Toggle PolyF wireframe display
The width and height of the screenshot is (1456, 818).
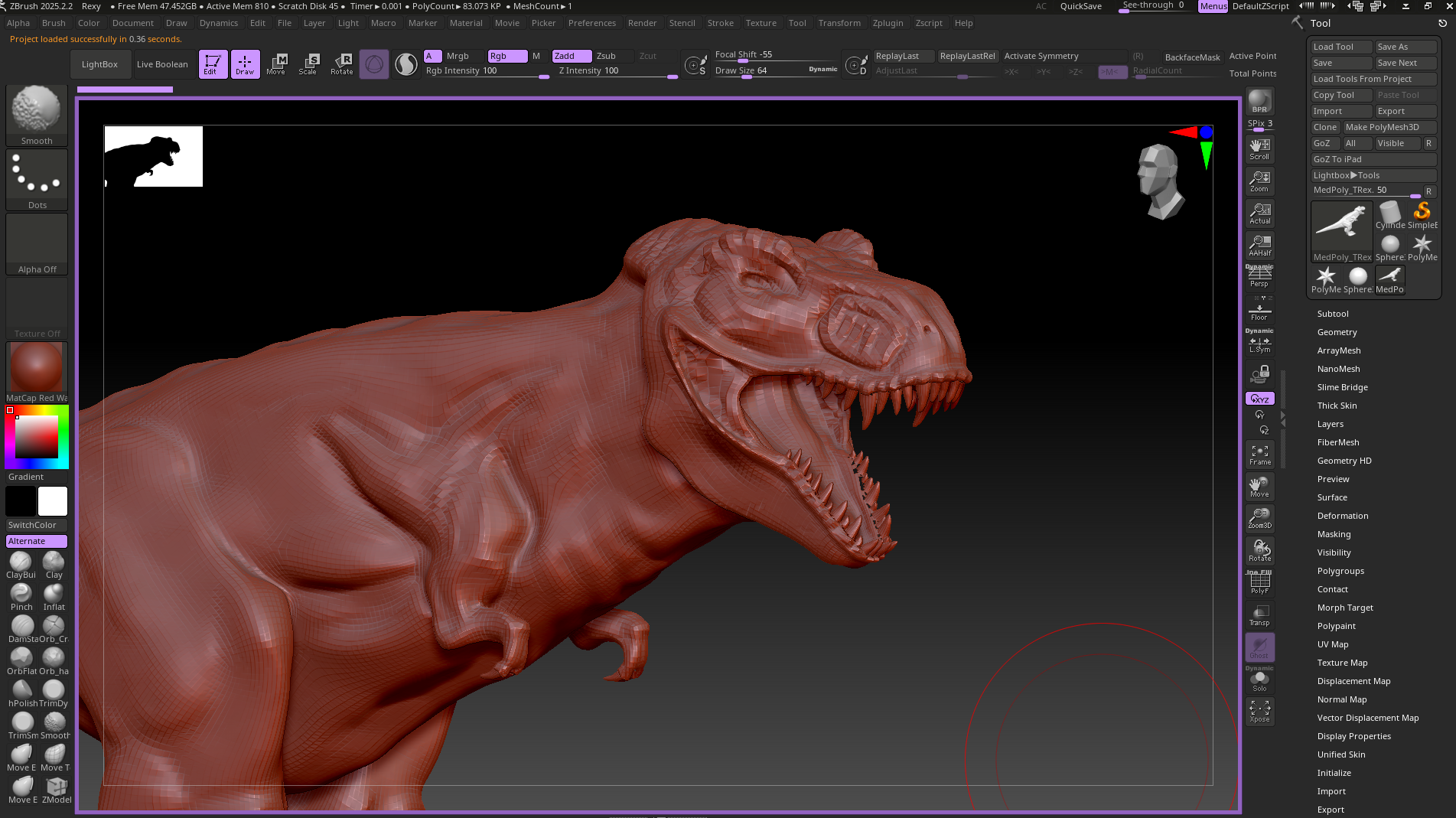[x=1259, y=583]
